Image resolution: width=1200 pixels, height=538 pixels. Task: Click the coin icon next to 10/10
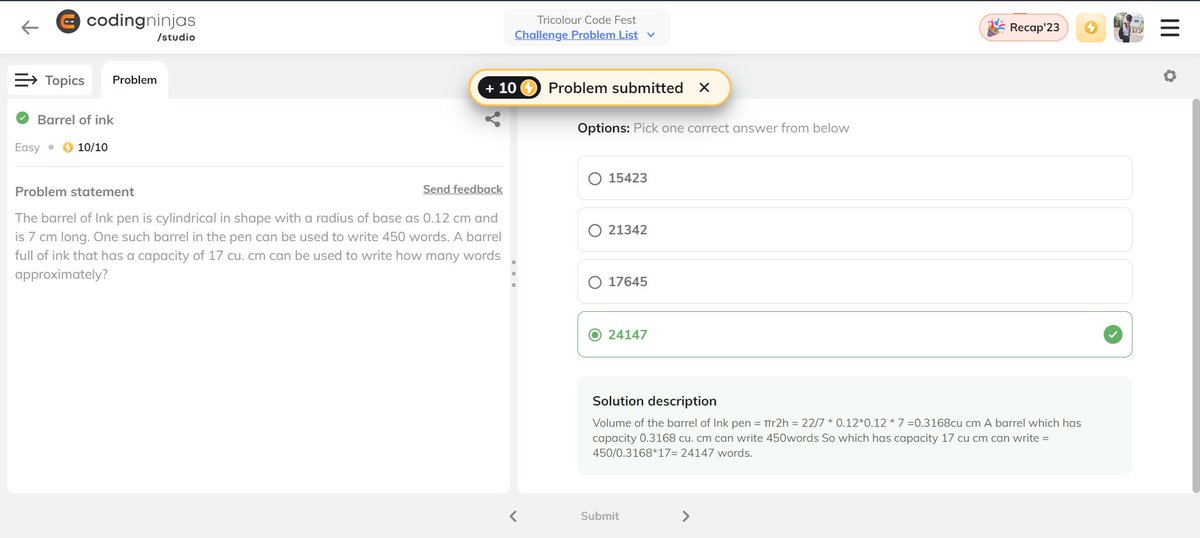pos(68,148)
